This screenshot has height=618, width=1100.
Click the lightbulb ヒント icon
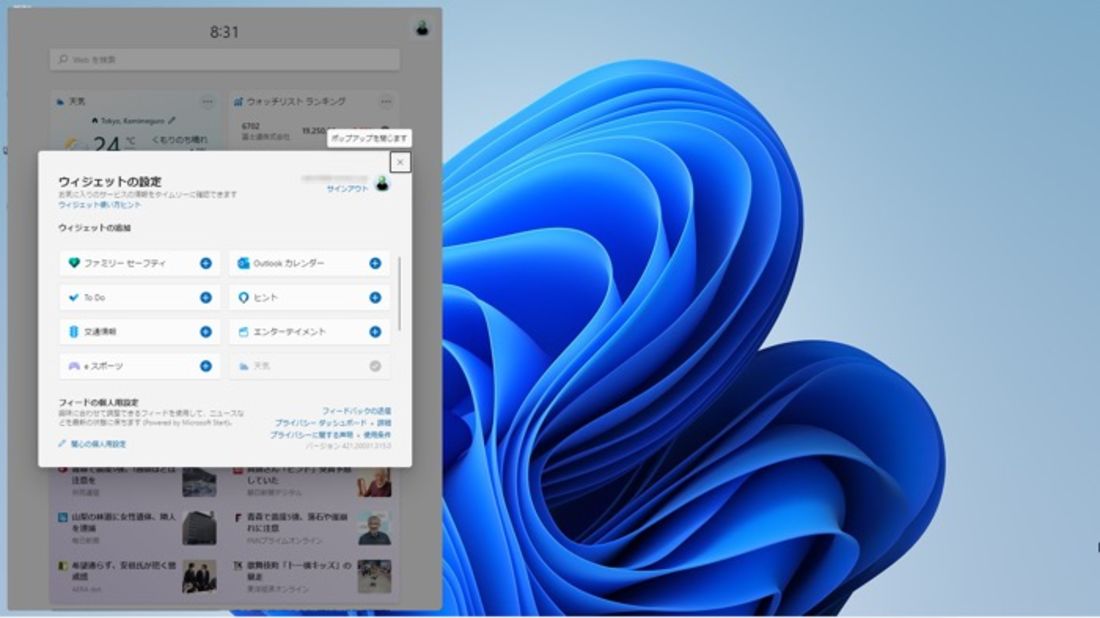[243, 297]
